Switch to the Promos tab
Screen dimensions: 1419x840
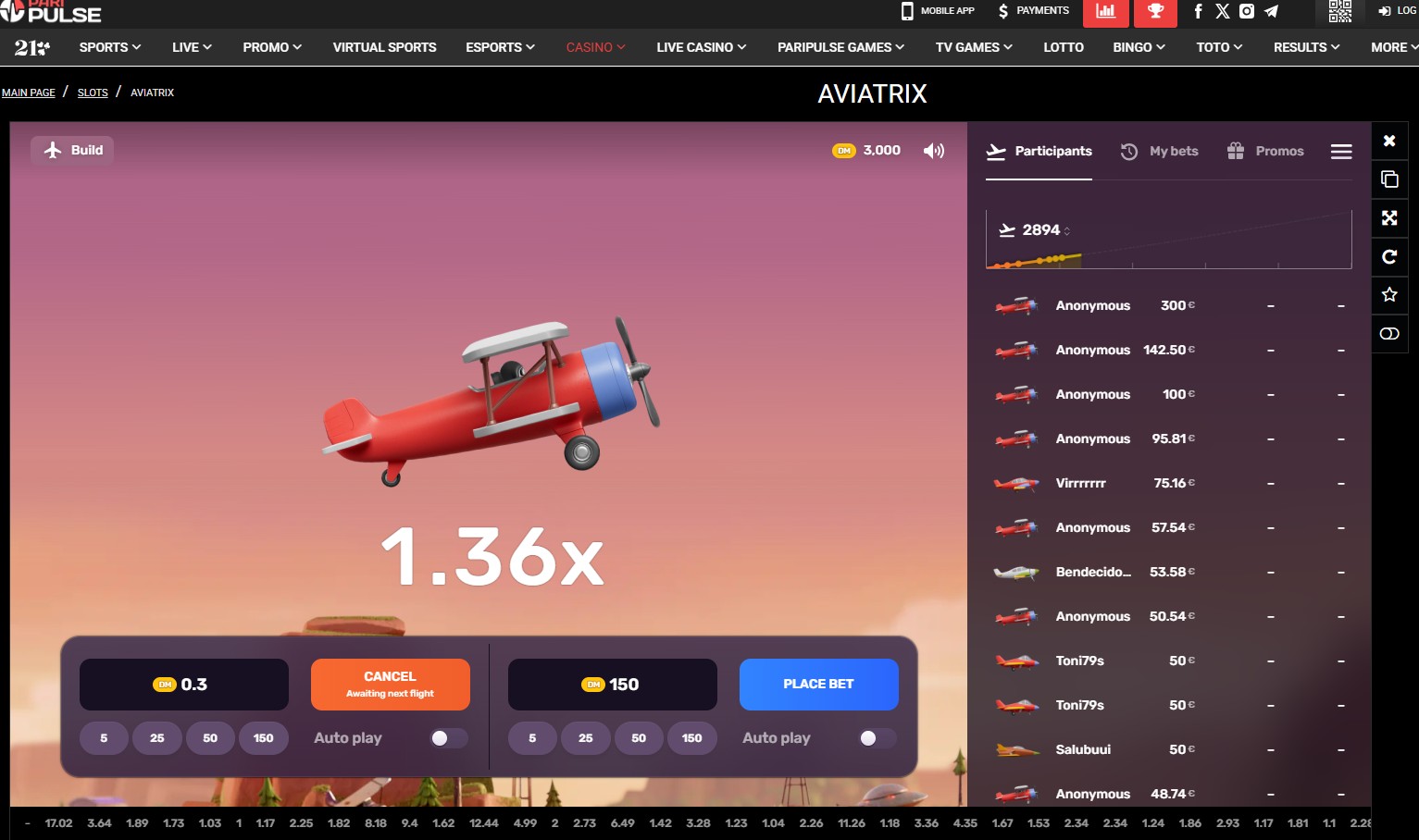[1265, 152]
